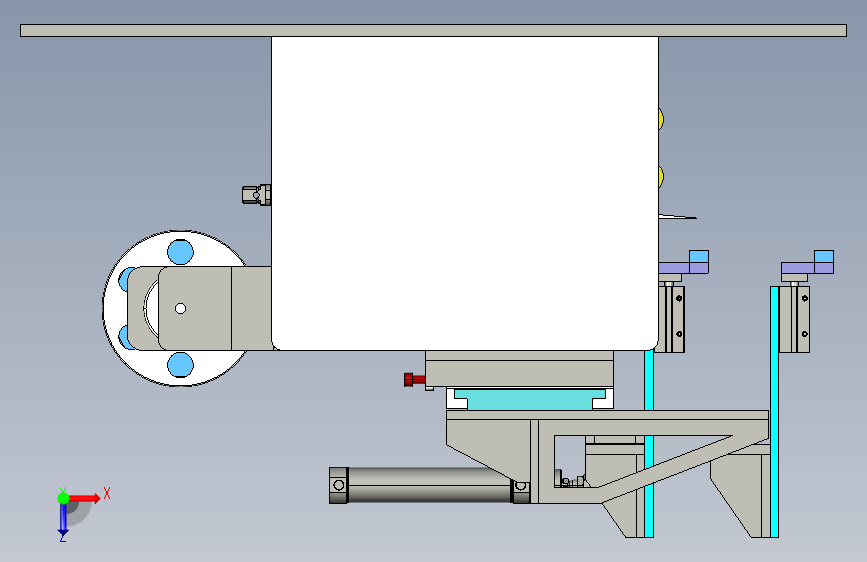
Task: Select the cylinder's left end cap
Action: click(x=338, y=485)
